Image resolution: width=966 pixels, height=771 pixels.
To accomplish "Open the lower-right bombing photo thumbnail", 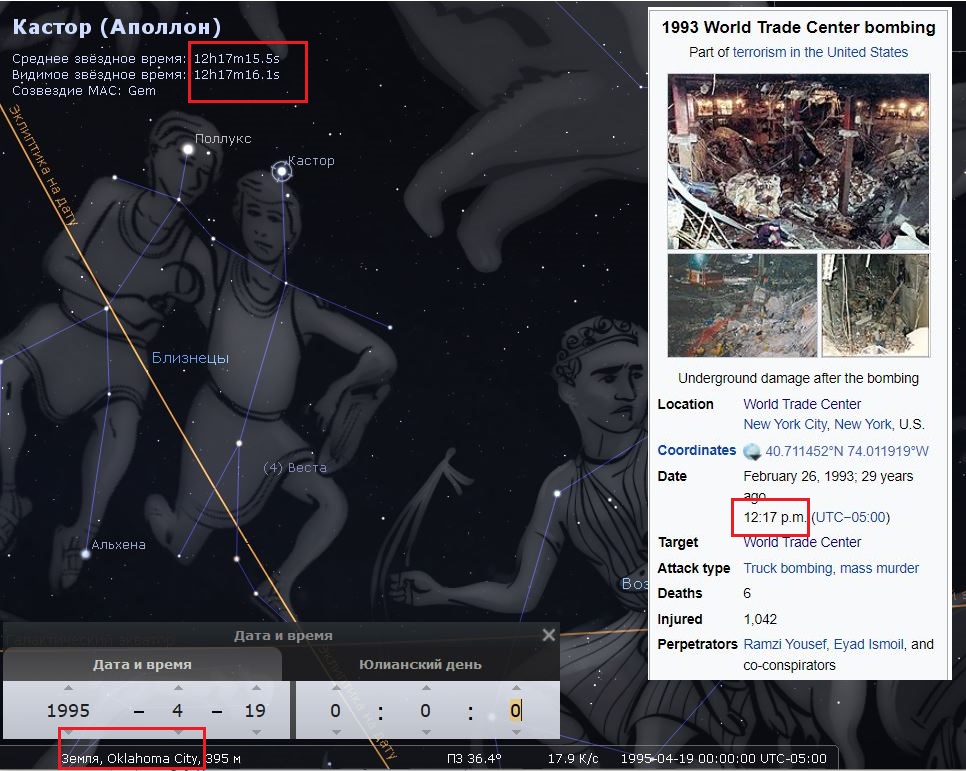I will pyautogui.click(x=875, y=305).
